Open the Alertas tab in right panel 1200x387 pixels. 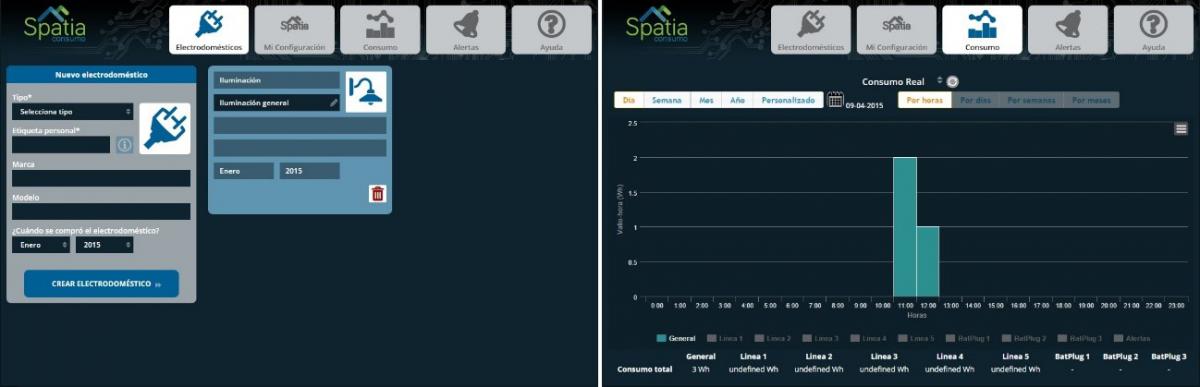tap(1068, 30)
